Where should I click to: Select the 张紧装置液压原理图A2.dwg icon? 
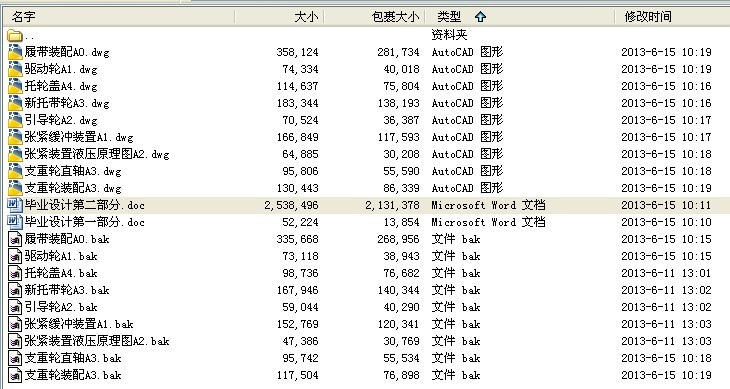tap(15, 154)
